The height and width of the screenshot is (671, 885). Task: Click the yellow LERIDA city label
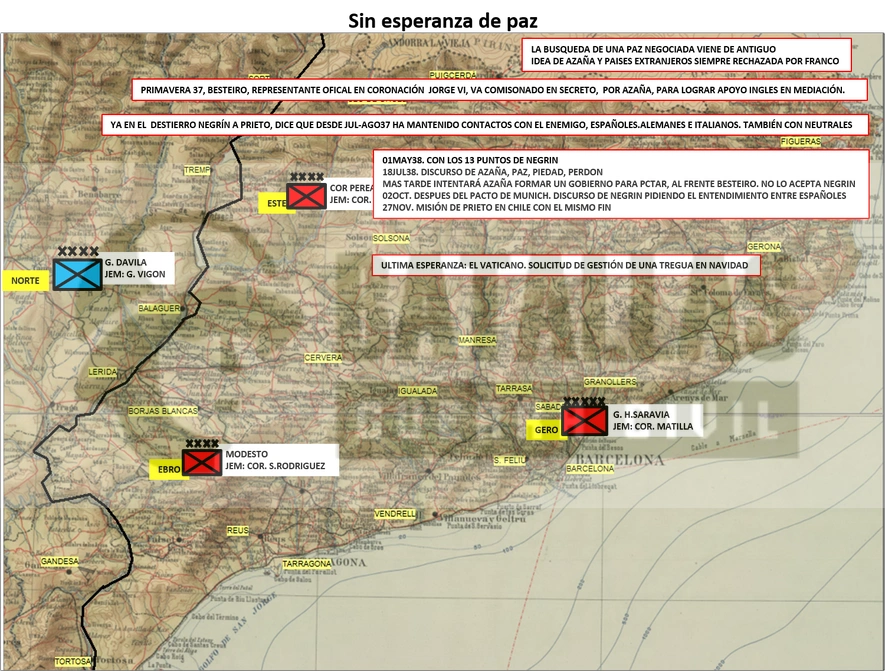click(x=103, y=372)
